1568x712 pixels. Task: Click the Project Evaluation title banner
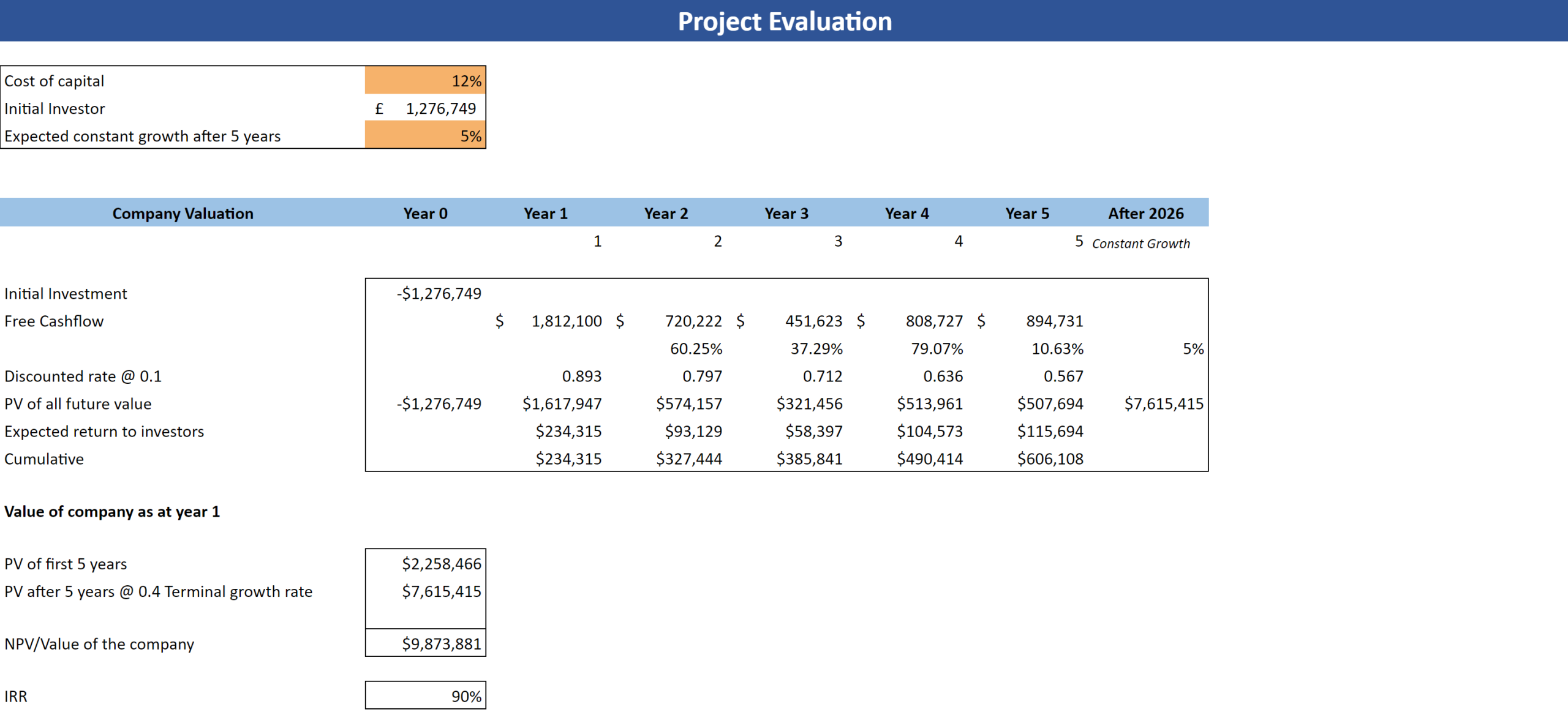coord(784,21)
